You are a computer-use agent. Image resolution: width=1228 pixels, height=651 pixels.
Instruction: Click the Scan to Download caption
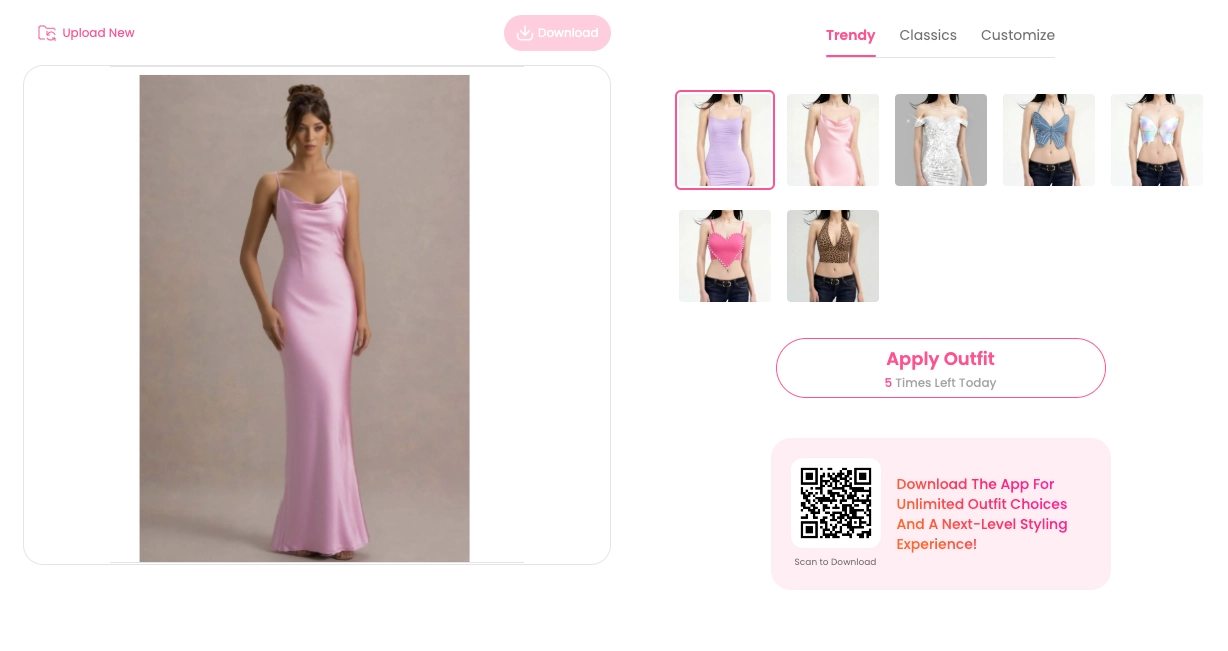[x=835, y=562]
